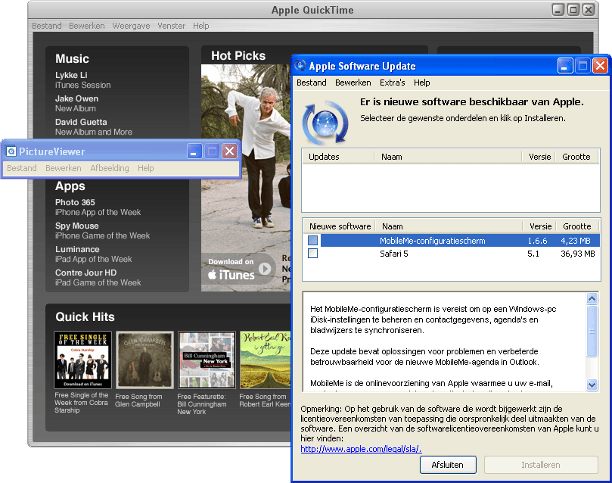Click the Apple Software Update title bar icon

click(302, 66)
